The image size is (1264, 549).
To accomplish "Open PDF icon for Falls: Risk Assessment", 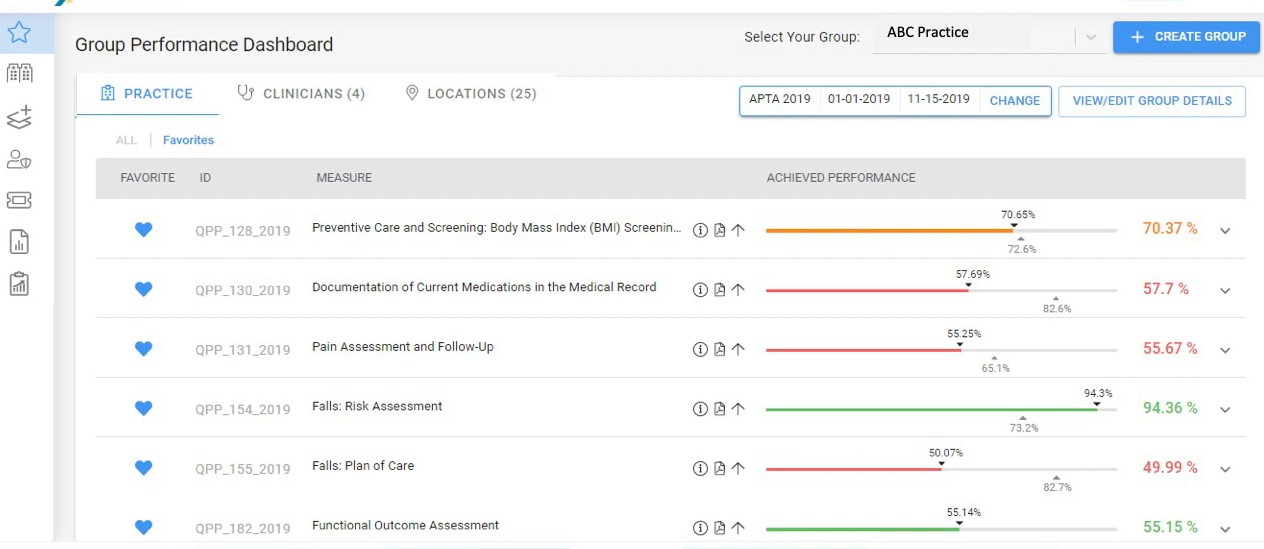I will [x=719, y=409].
